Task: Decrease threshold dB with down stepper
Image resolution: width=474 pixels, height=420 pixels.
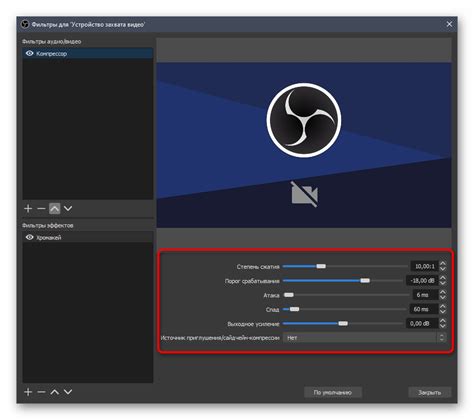Action: tap(443, 283)
